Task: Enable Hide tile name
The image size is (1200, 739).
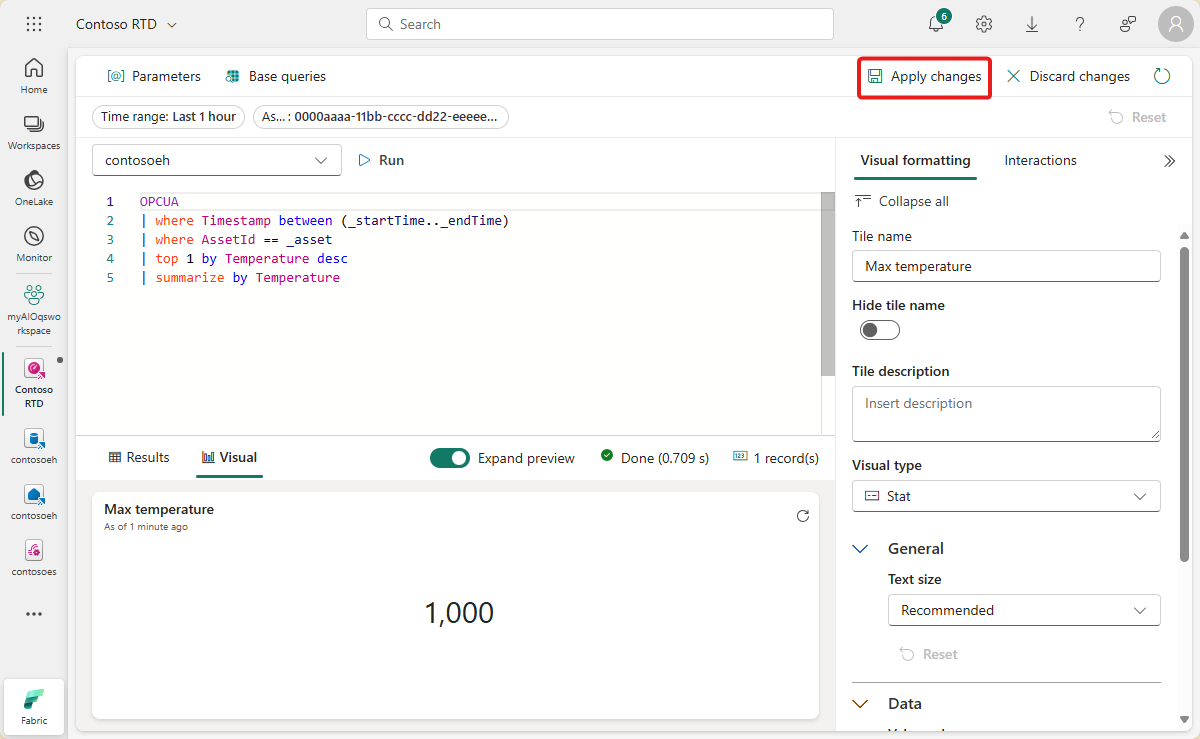Action: 878,329
